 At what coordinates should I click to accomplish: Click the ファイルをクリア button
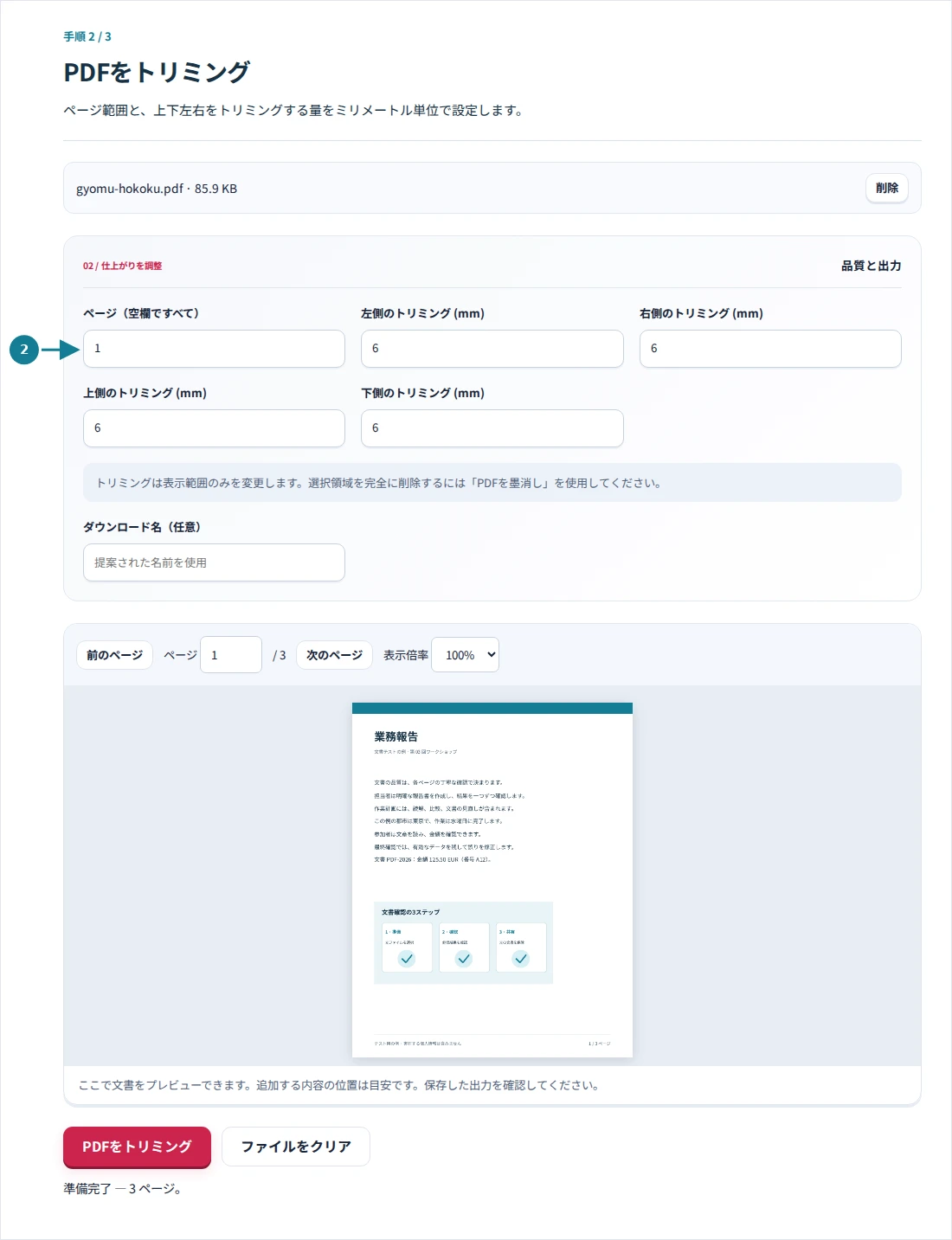point(296,1147)
